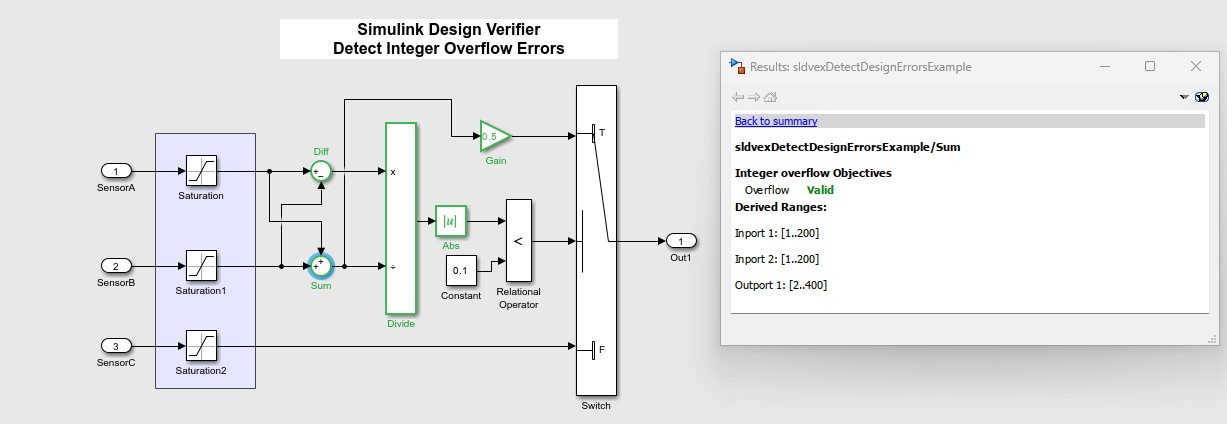Click the green Valid overflow status
Viewport: 1227px width, 424px height.
tap(820, 190)
